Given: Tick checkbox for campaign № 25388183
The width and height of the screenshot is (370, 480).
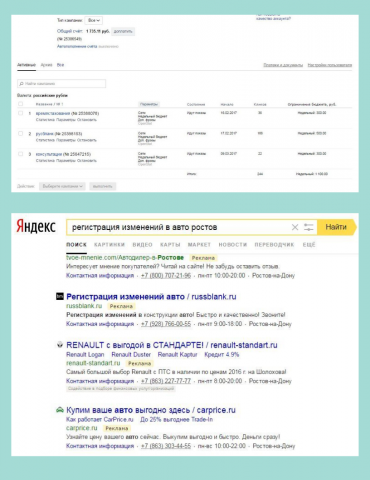Looking at the screenshot, I should [20, 134].
